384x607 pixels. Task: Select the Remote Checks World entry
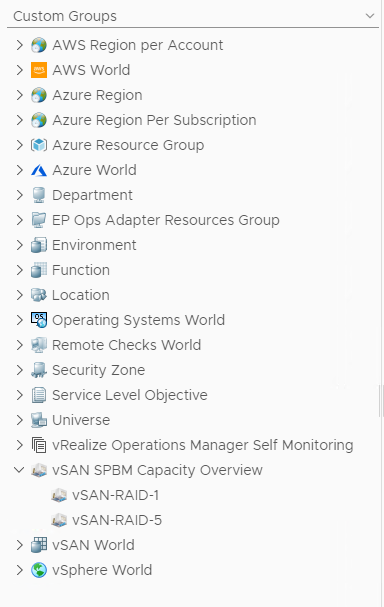(x=127, y=345)
